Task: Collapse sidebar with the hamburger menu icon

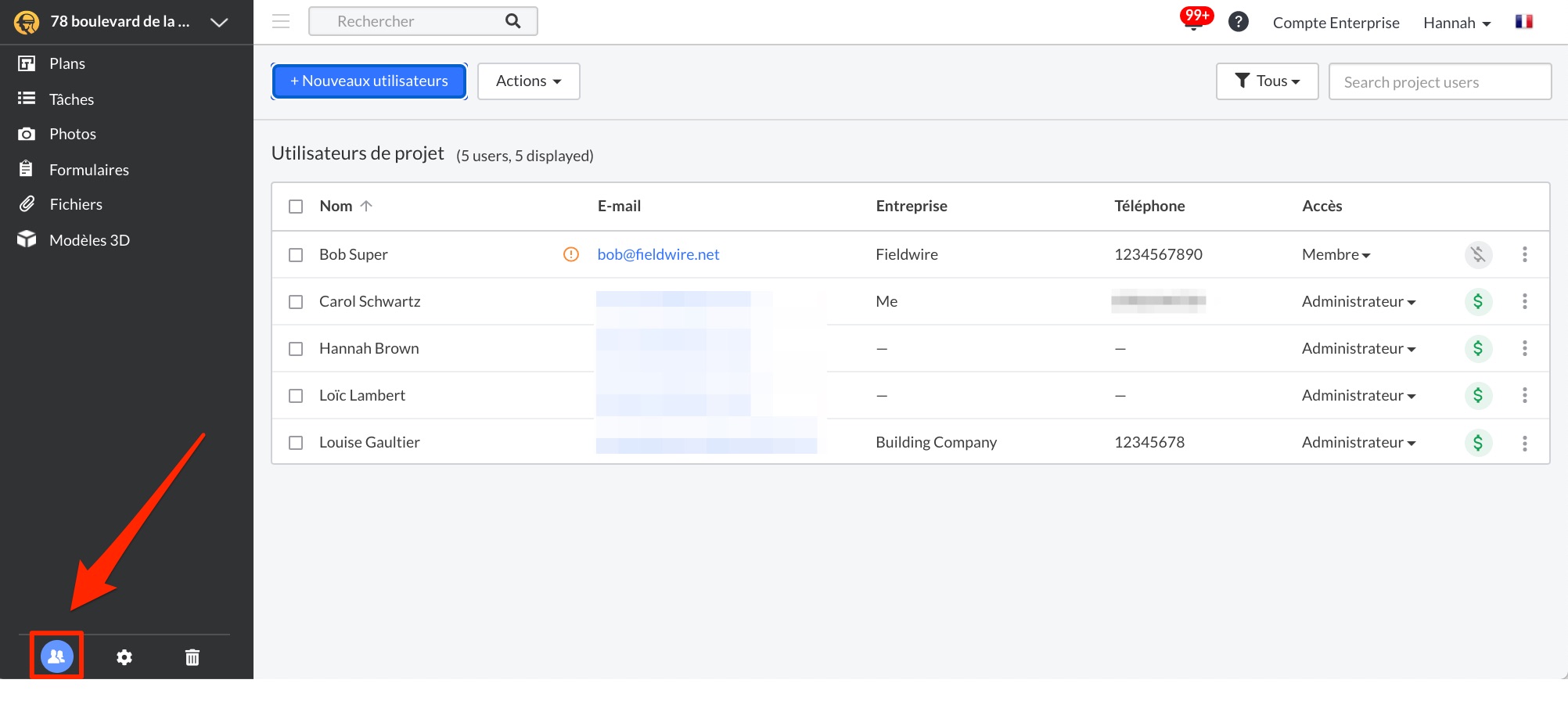Action: (x=281, y=21)
